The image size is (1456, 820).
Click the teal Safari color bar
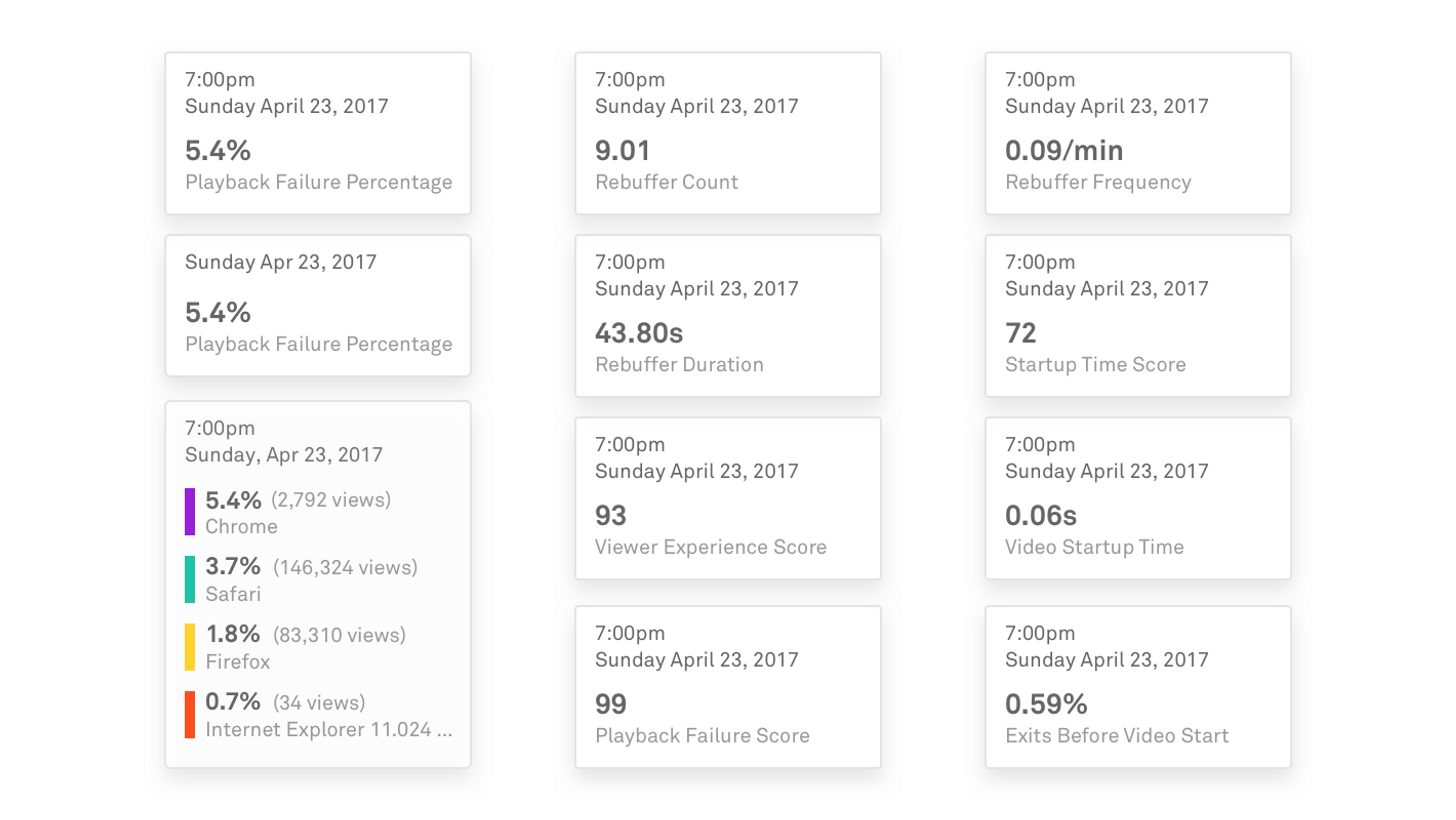point(190,579)
